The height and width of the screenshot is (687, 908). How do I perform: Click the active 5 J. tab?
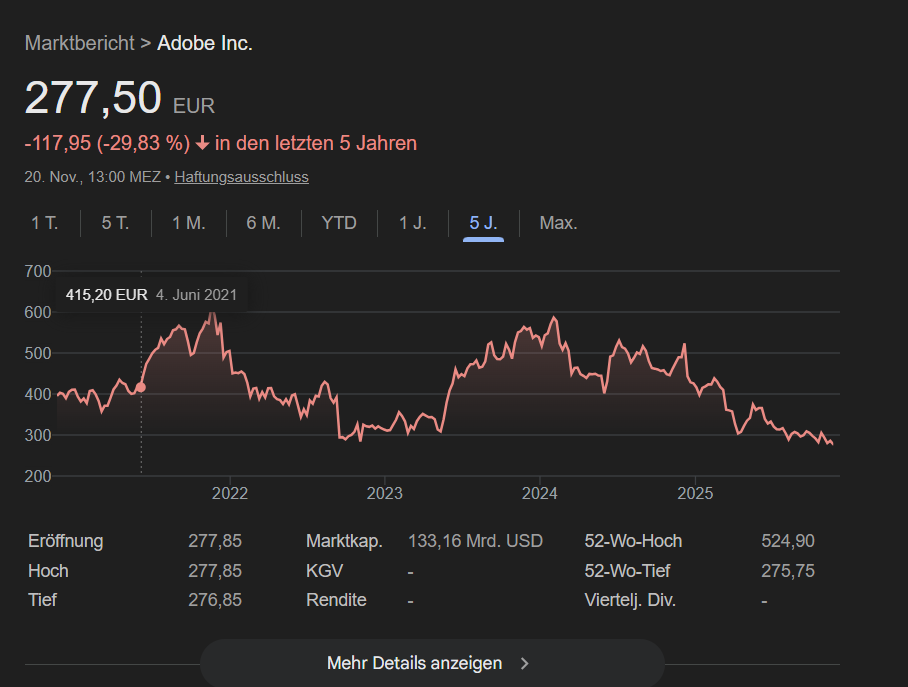point(484,223)
